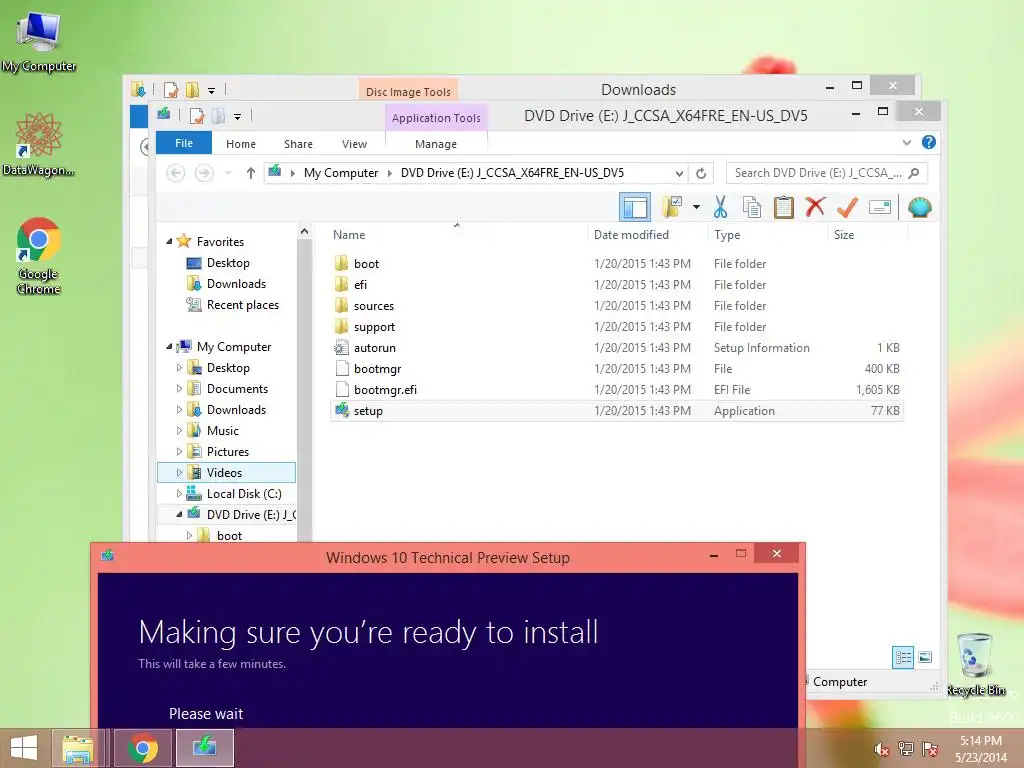
Task: Open the Recycle Bin desktop icon
Action: [975, 664]
